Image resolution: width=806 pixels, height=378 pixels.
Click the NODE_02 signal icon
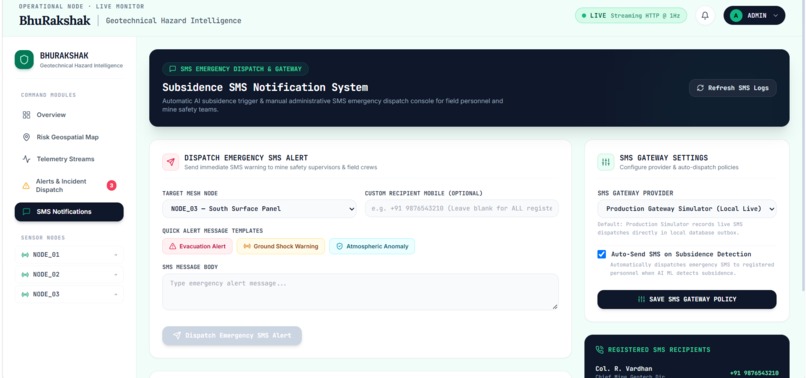(25, 275)
